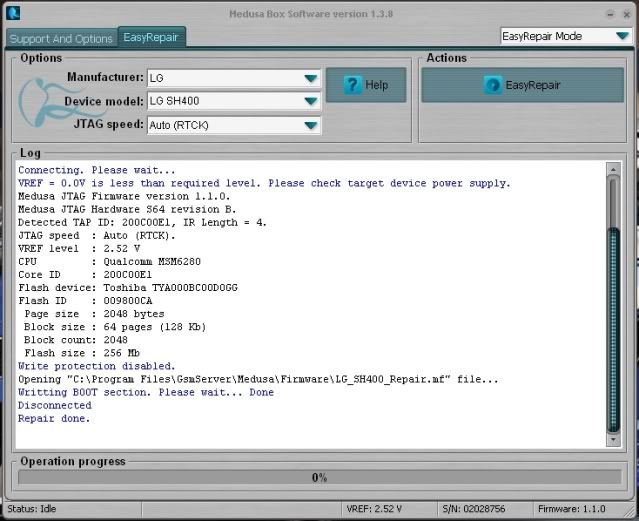639x521 pixels.
Task: Click the window title 'Medusa Box Software version 1.3.8'
Action: (311, 14)
